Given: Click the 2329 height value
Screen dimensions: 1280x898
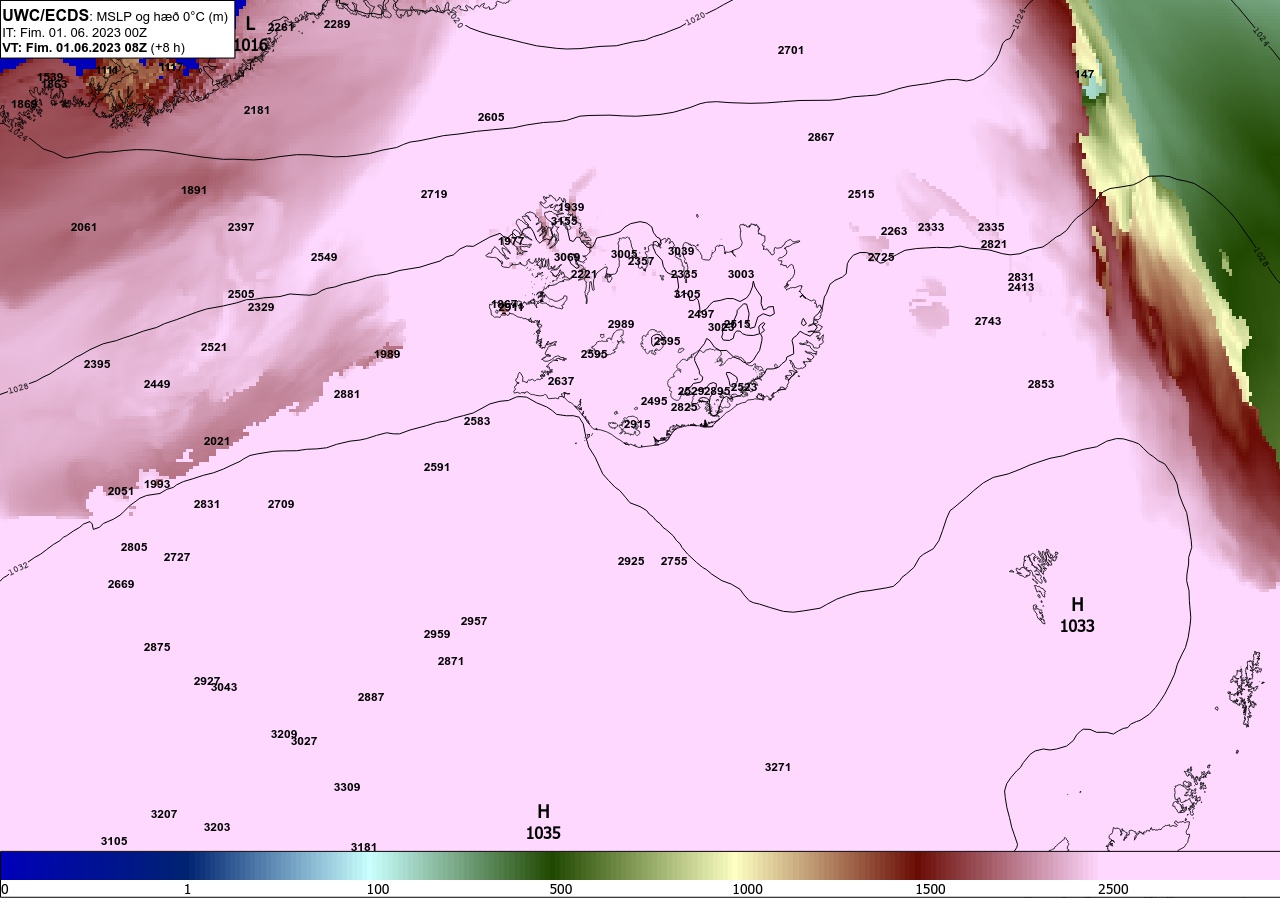Looking at the screenshot, I should tap(261, 307).
